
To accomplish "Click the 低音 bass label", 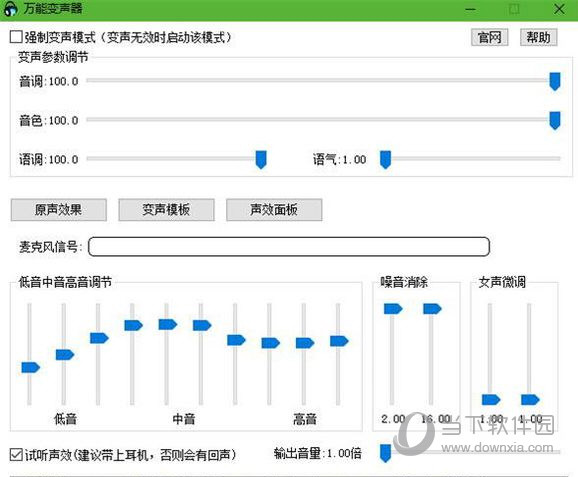I will (x=65, y=419).
